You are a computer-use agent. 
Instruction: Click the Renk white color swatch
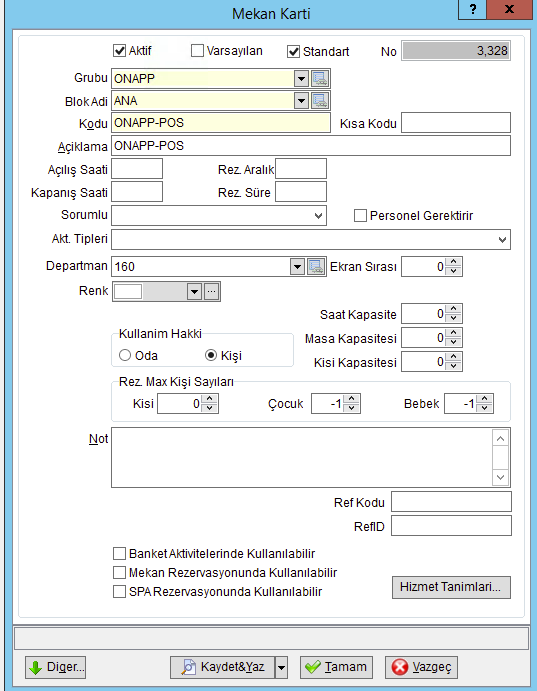pos(128,291)
